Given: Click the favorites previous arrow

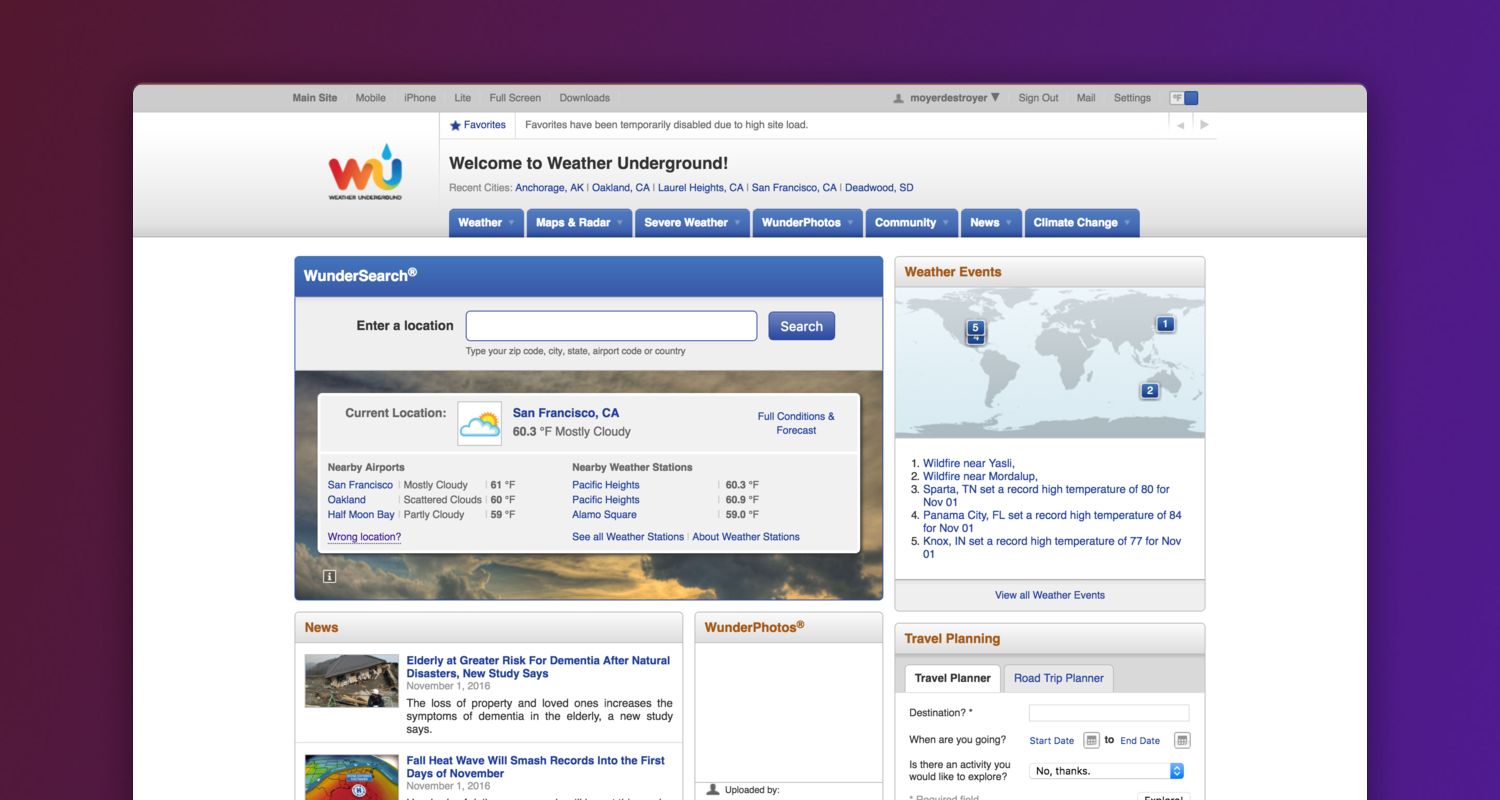Looking at the screenshot, I should (x=1180, y=125).
